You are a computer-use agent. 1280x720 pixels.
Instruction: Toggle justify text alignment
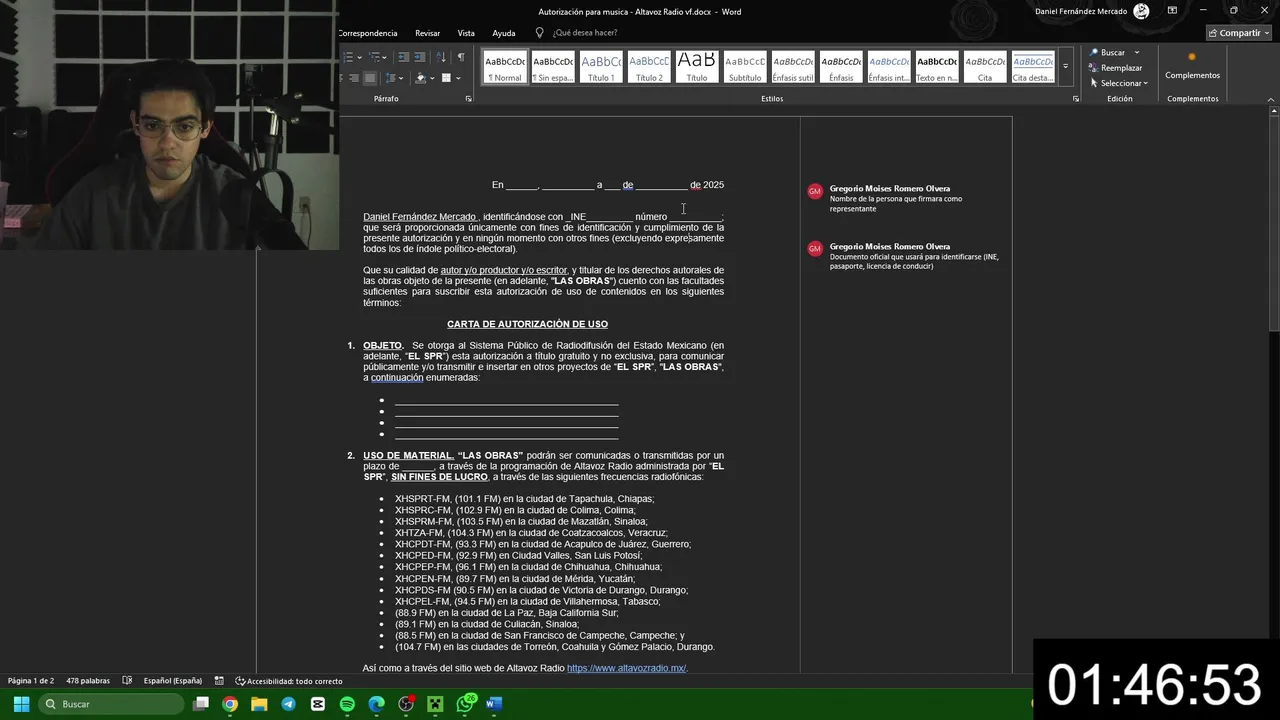[370, 78]
